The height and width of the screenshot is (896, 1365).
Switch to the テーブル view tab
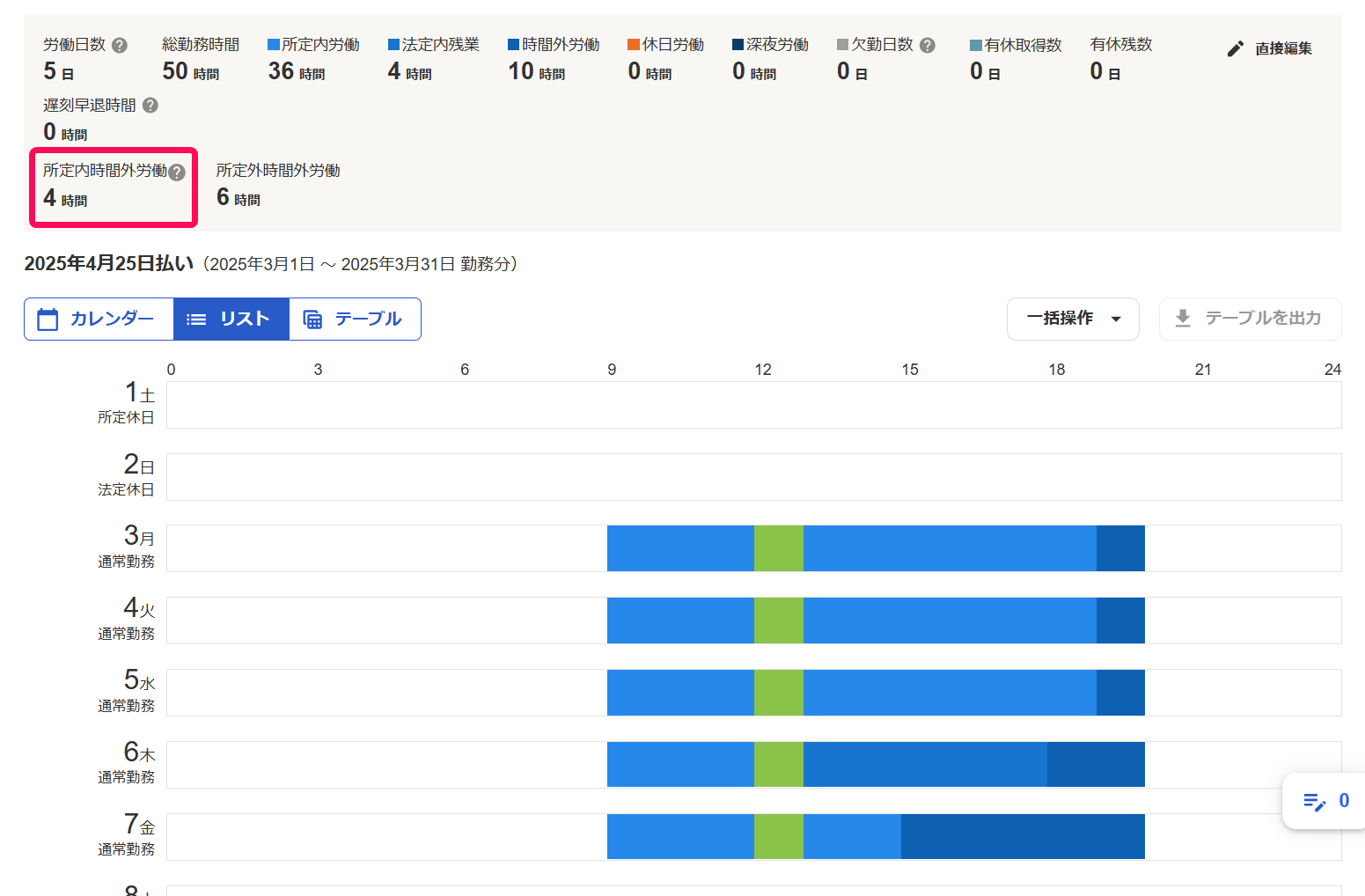[x=355, y=319]
